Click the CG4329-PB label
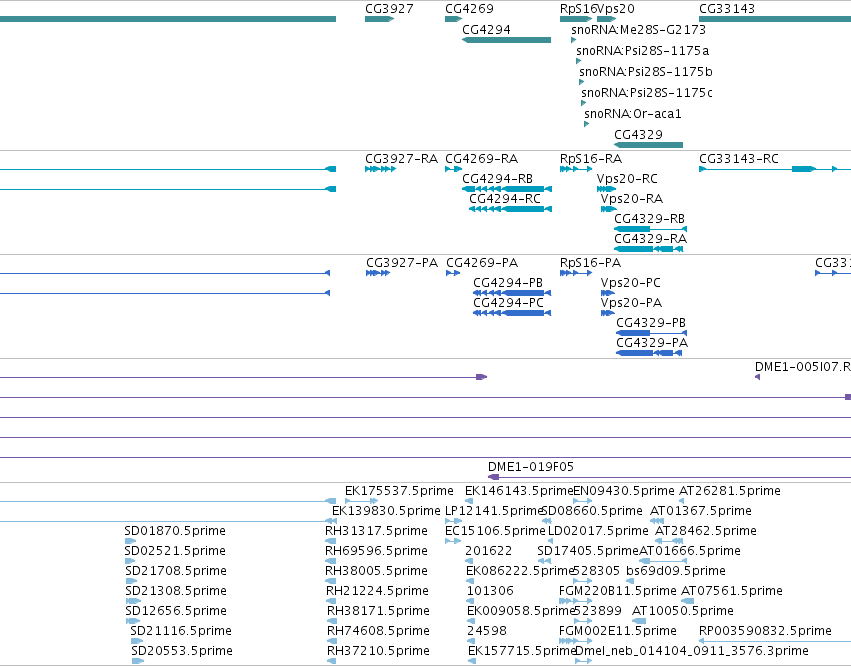 click(651, 324)
